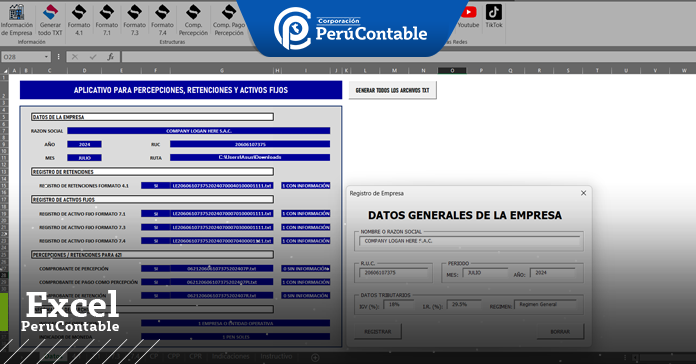Select the Razón Social cell COMPANY LOGAN HERE S.A.C.
This screenshot has width=696, height=364.
click(198, 131)
